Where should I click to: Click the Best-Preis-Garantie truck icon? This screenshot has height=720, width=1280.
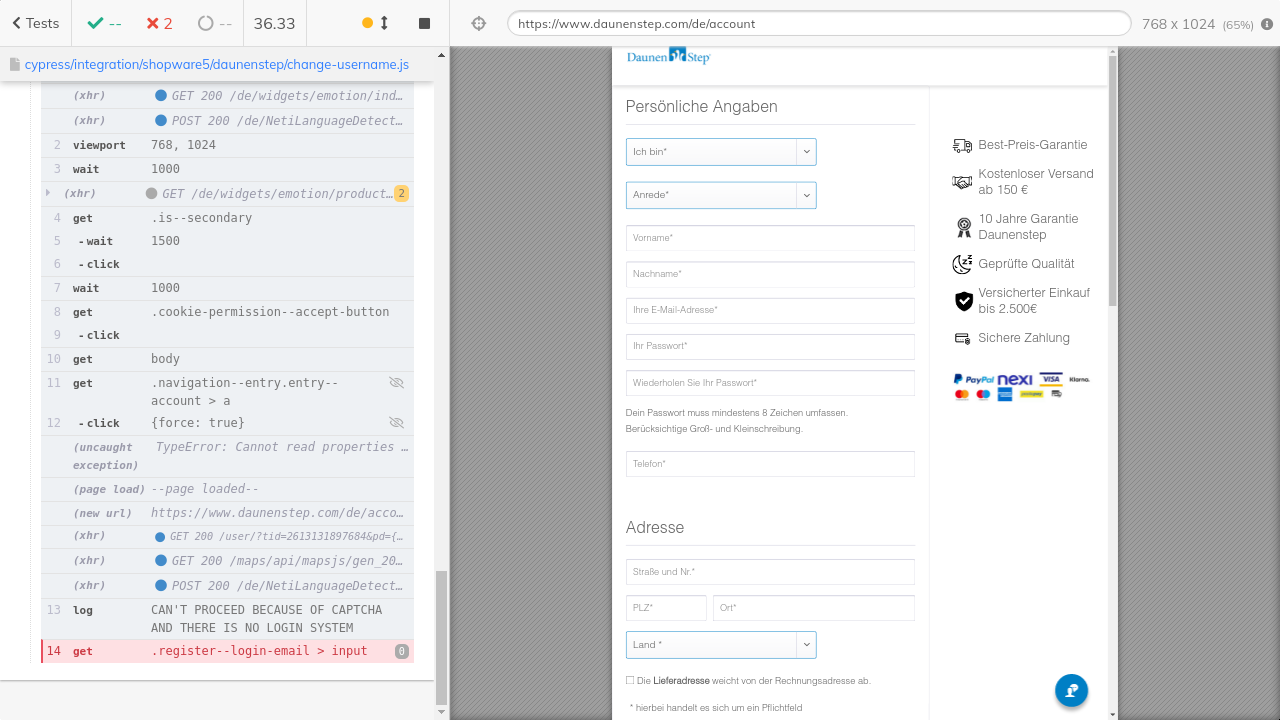pyautogui.click(x=962, y=145)
